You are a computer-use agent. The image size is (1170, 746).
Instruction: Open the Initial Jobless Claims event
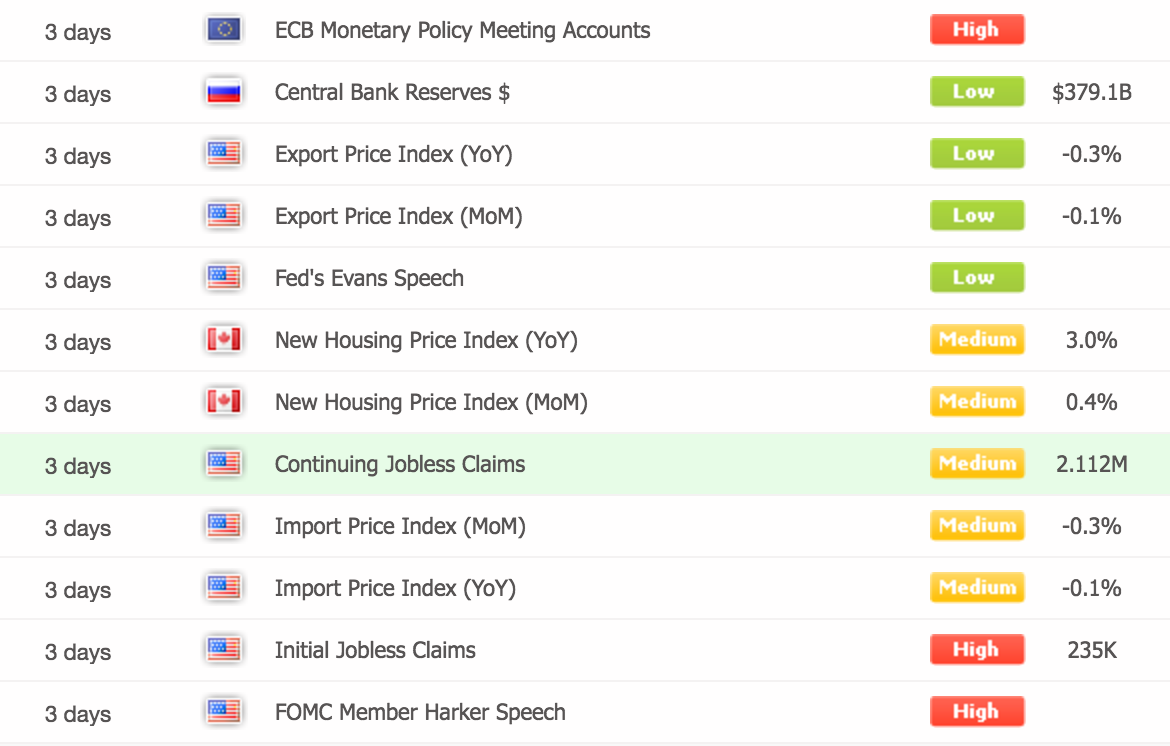click(x=375, y=650)
